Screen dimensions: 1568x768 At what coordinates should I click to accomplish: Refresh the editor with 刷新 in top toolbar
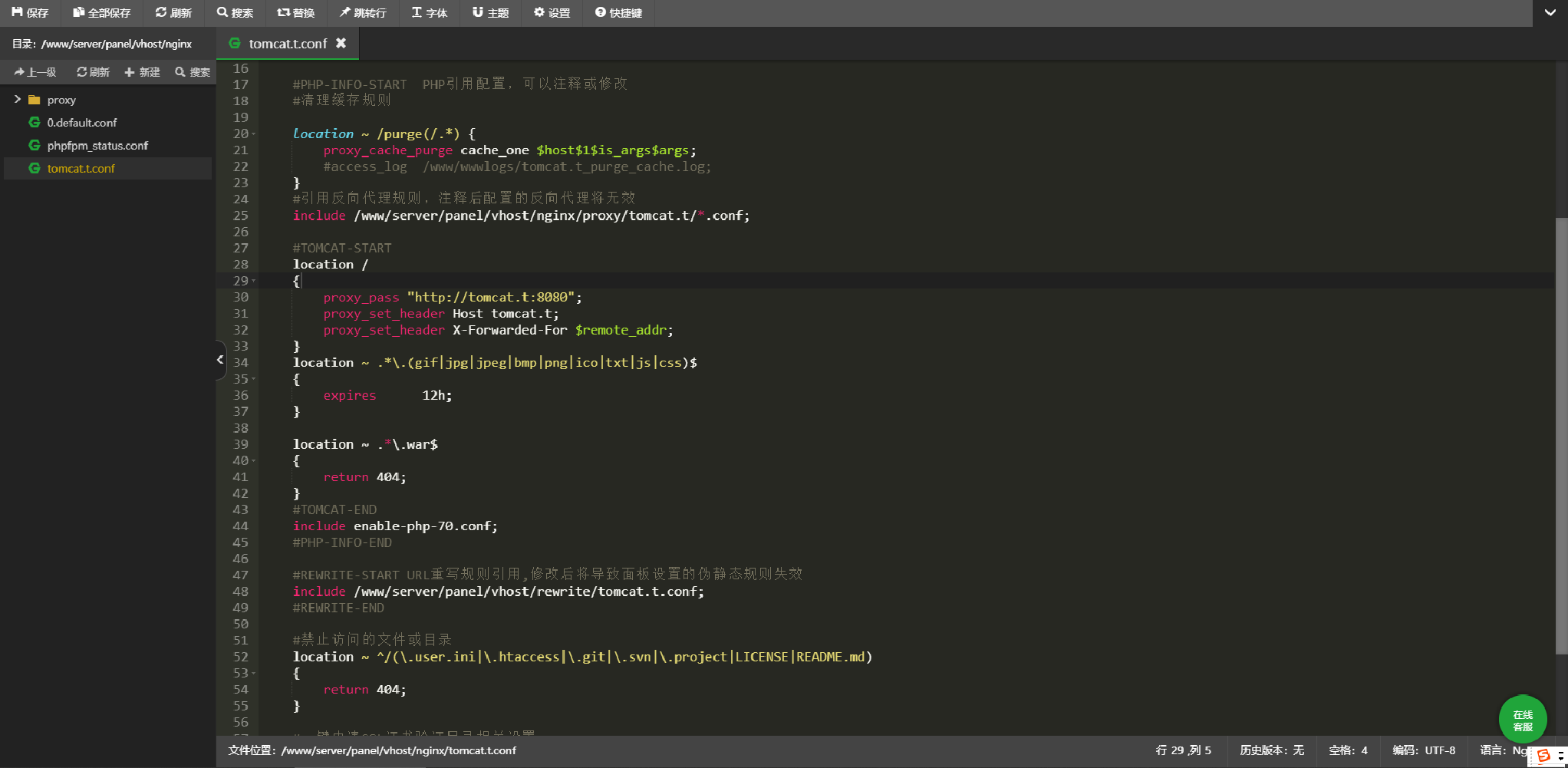173,12
